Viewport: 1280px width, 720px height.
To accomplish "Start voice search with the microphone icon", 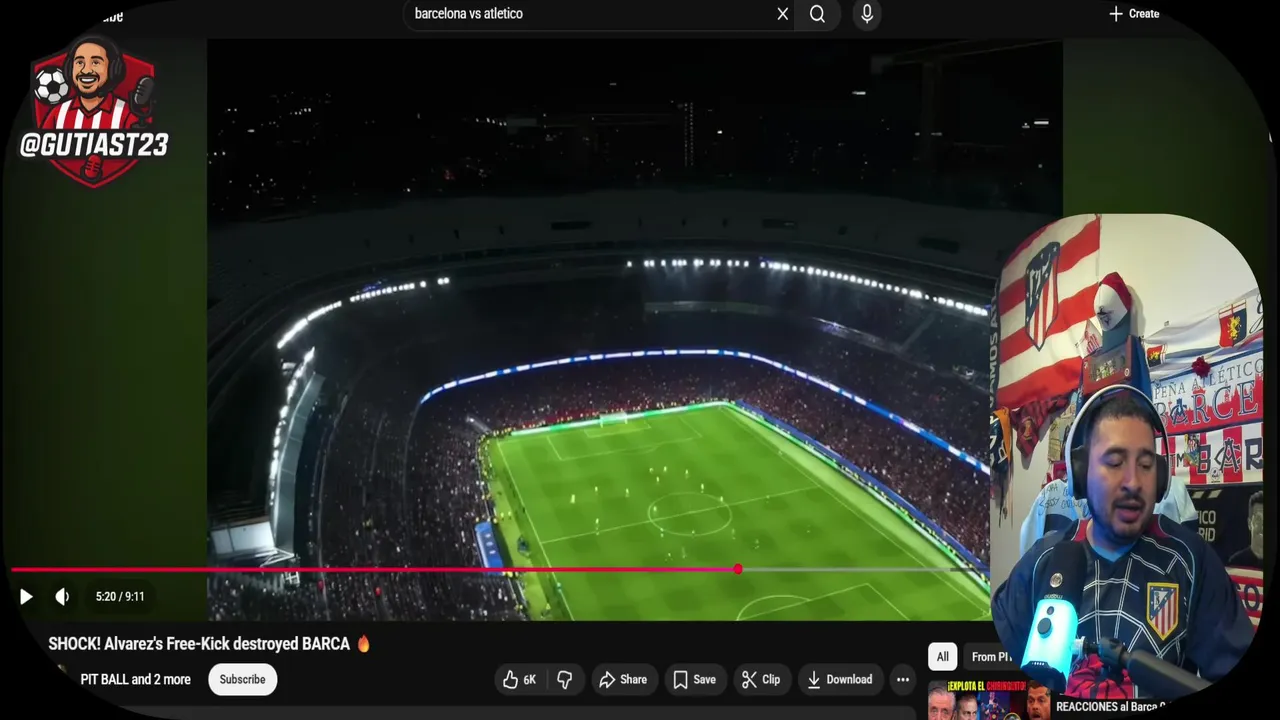I will [867, 14].
